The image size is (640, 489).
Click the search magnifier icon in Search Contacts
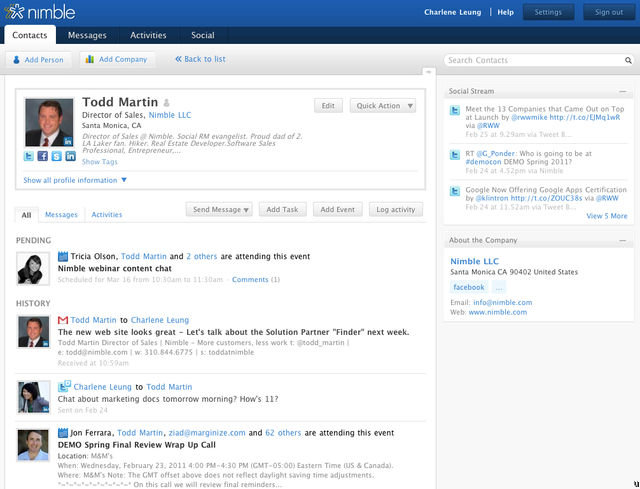pyautogui.click(x=628, y=60)
